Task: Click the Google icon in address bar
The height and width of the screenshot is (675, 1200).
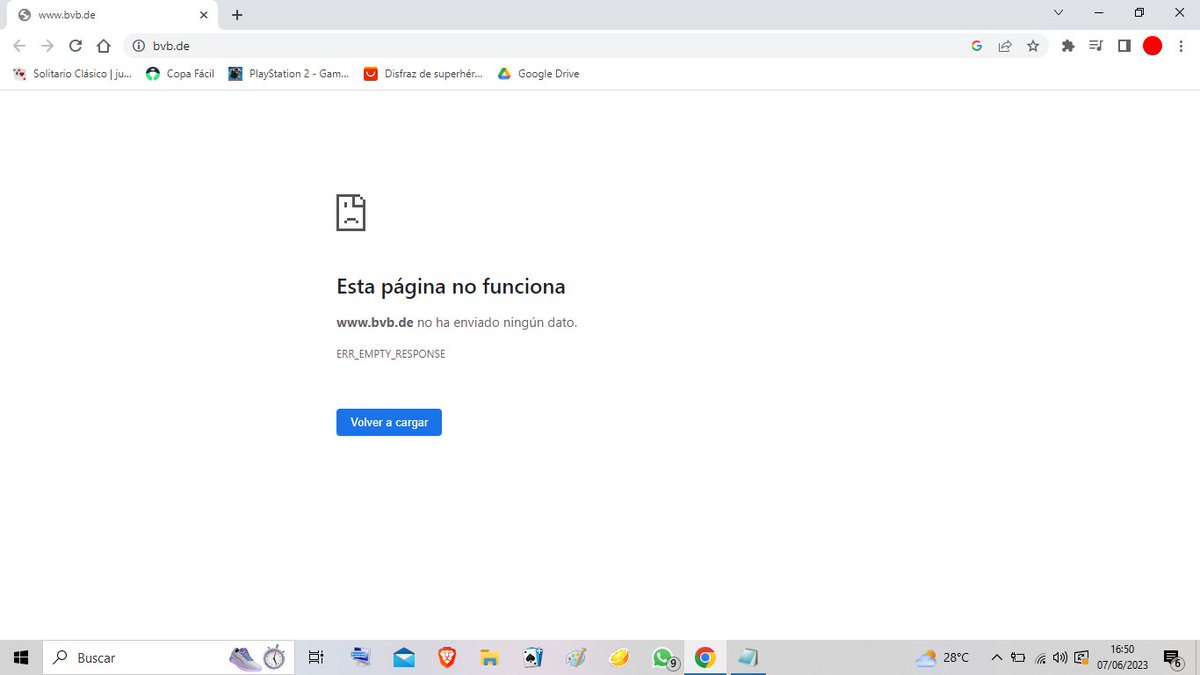Action: 976,46
